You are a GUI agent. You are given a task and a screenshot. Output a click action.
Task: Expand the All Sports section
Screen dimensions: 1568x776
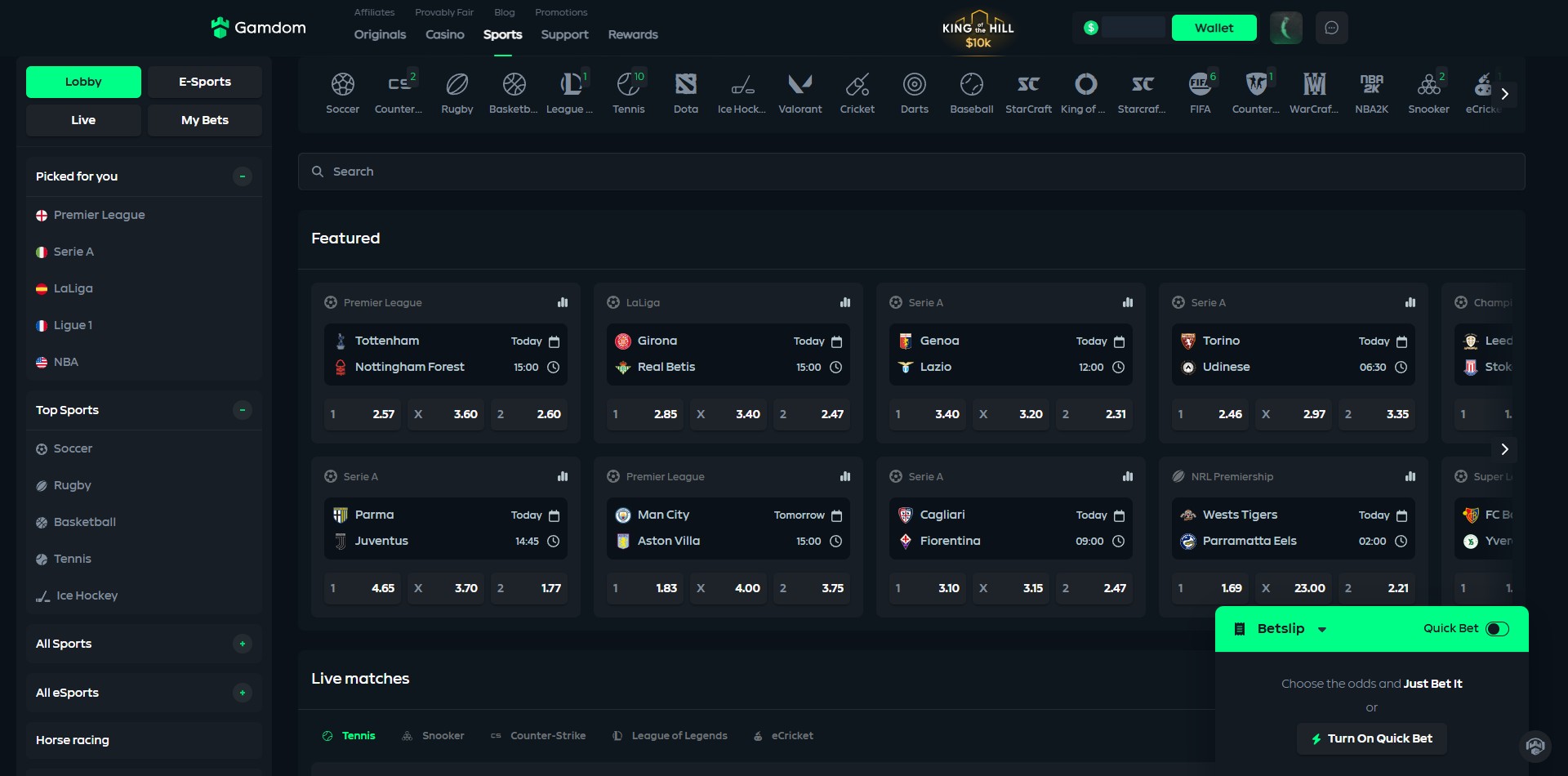pyautogui.click(x=243, y=644)
